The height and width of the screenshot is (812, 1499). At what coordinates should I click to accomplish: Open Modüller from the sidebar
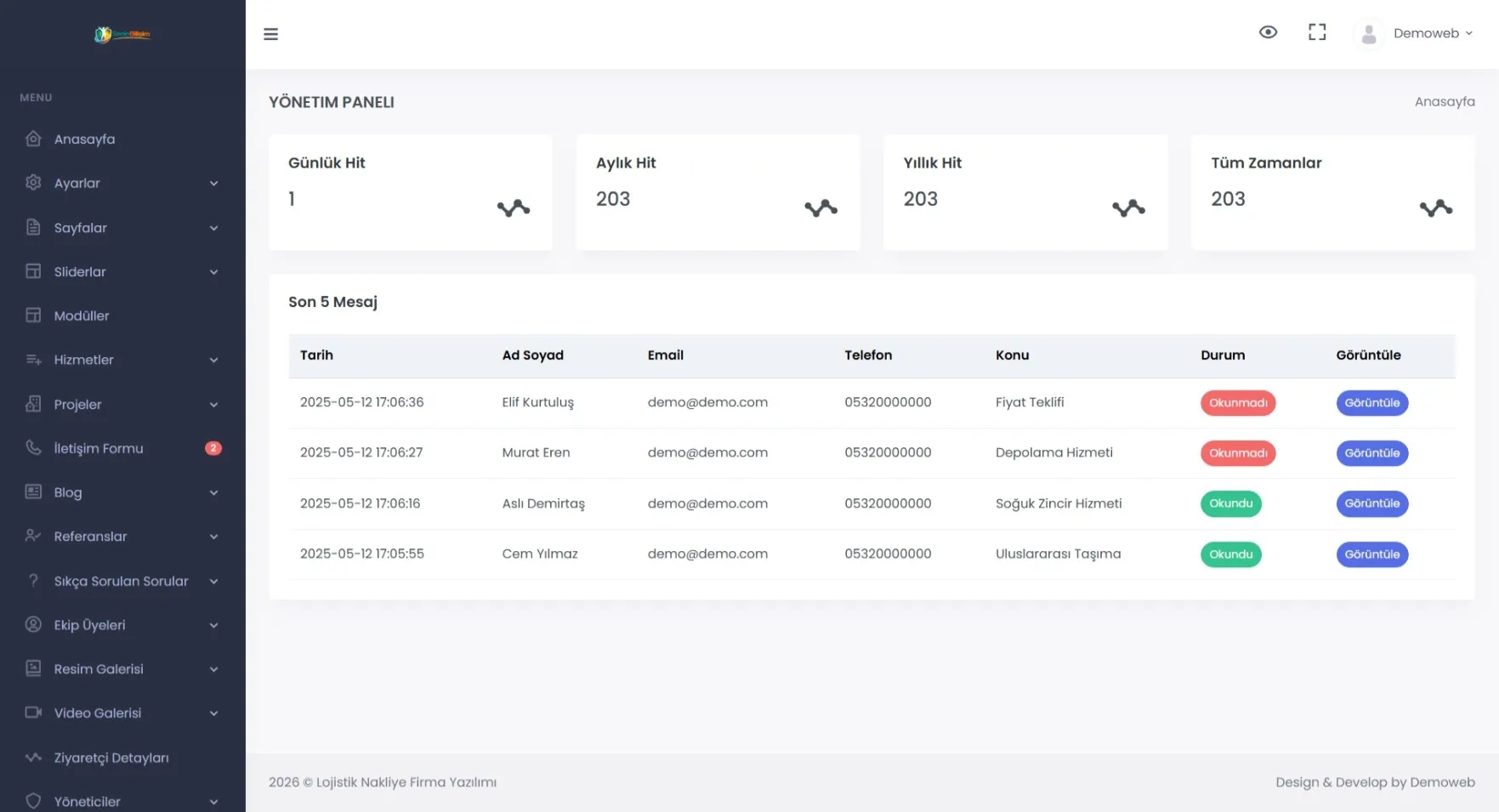(x=82, y=315)
